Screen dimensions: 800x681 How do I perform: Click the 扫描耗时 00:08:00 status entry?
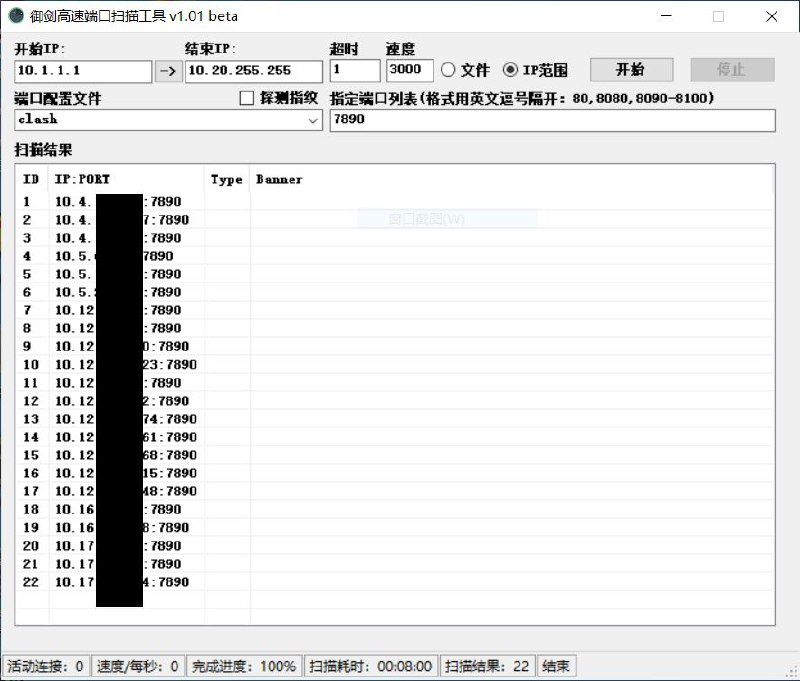point(371,666)
